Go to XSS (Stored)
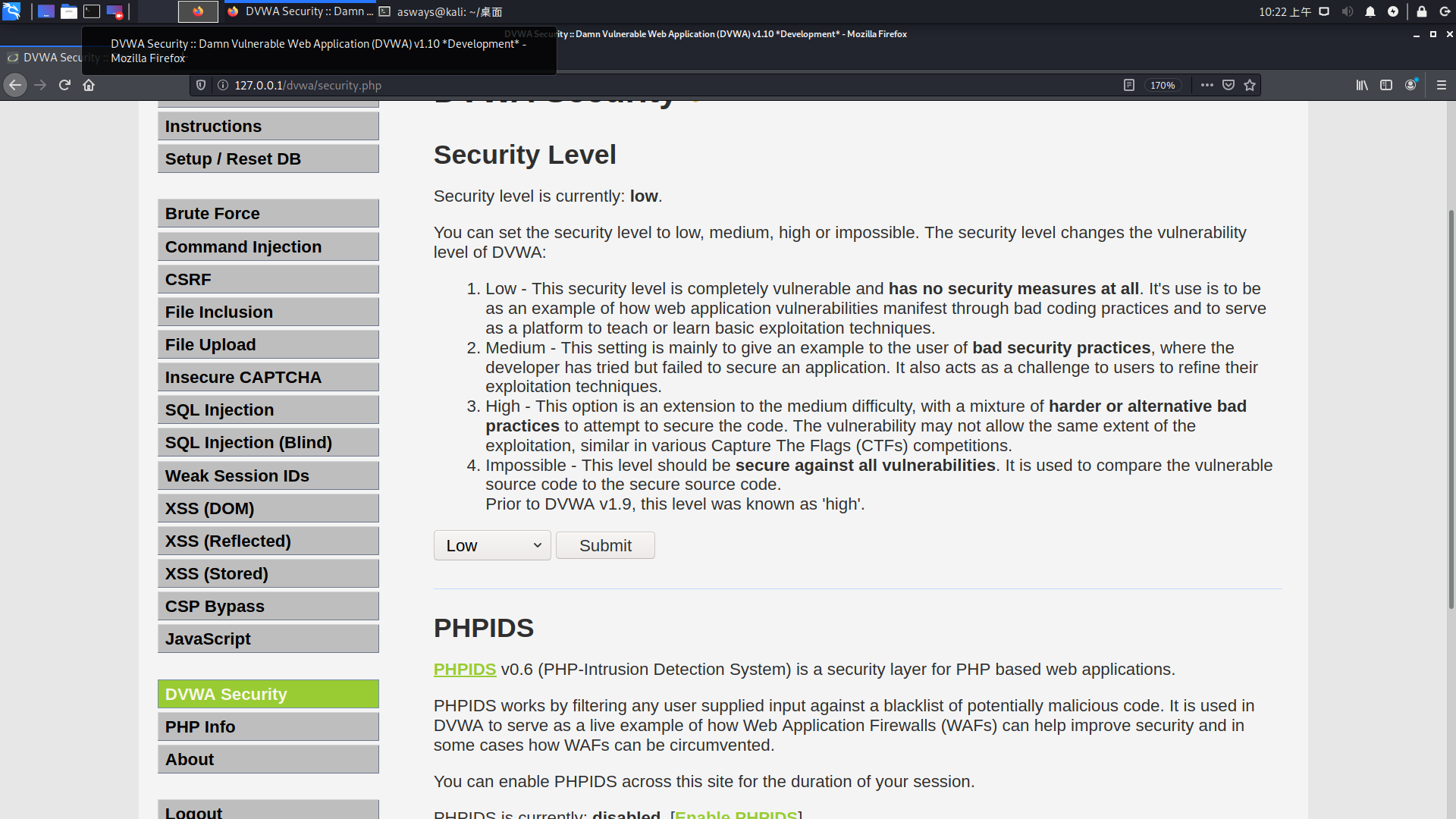This screenshot has height=819, width=1456. tap(268, 574)
